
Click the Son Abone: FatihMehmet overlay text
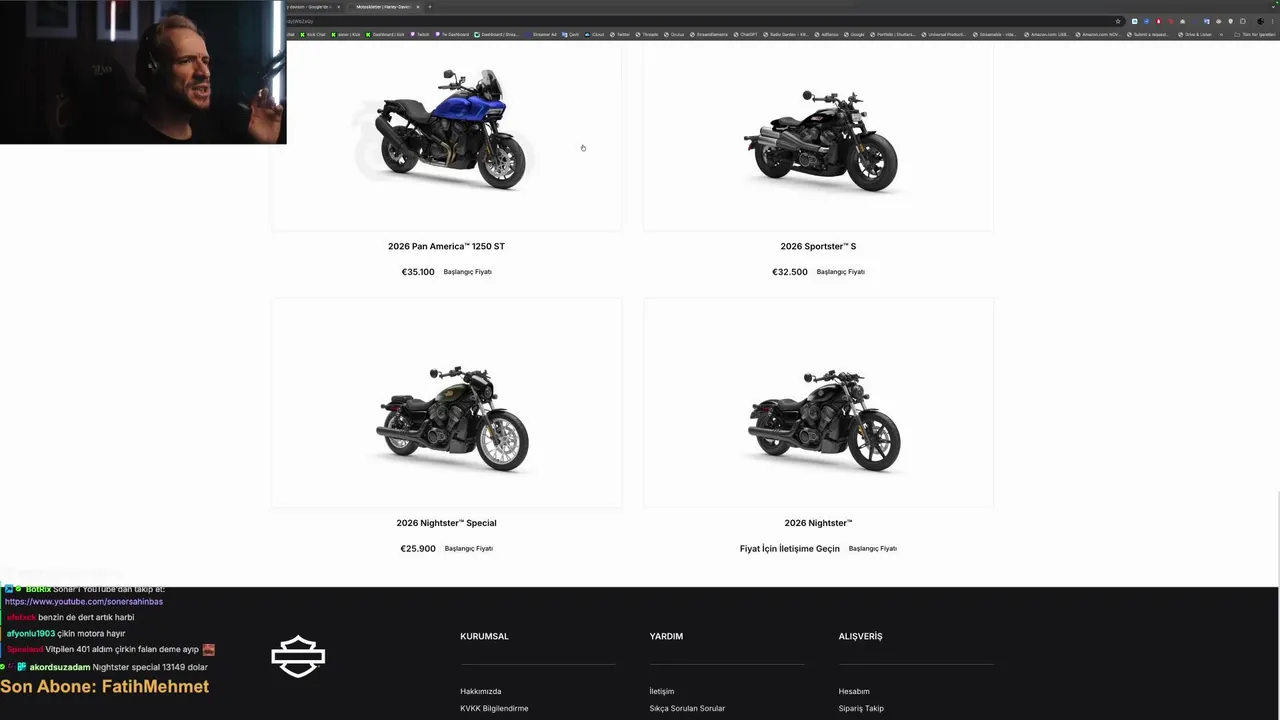pyautogui.click(x=105, y=686)
